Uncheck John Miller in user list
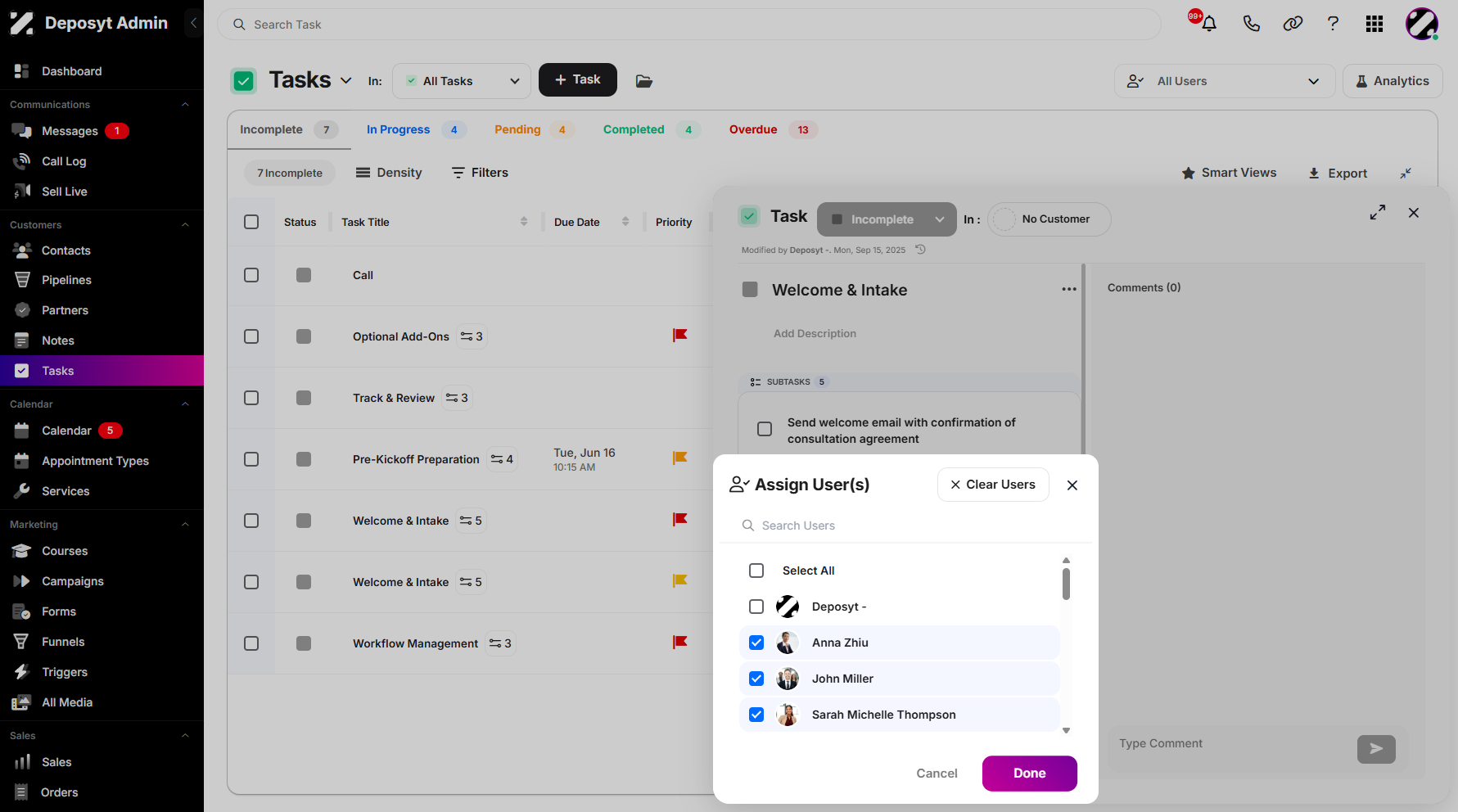The height and width of the screenshot is (812, 1458). pyautogui.click(x=756, y=679)
